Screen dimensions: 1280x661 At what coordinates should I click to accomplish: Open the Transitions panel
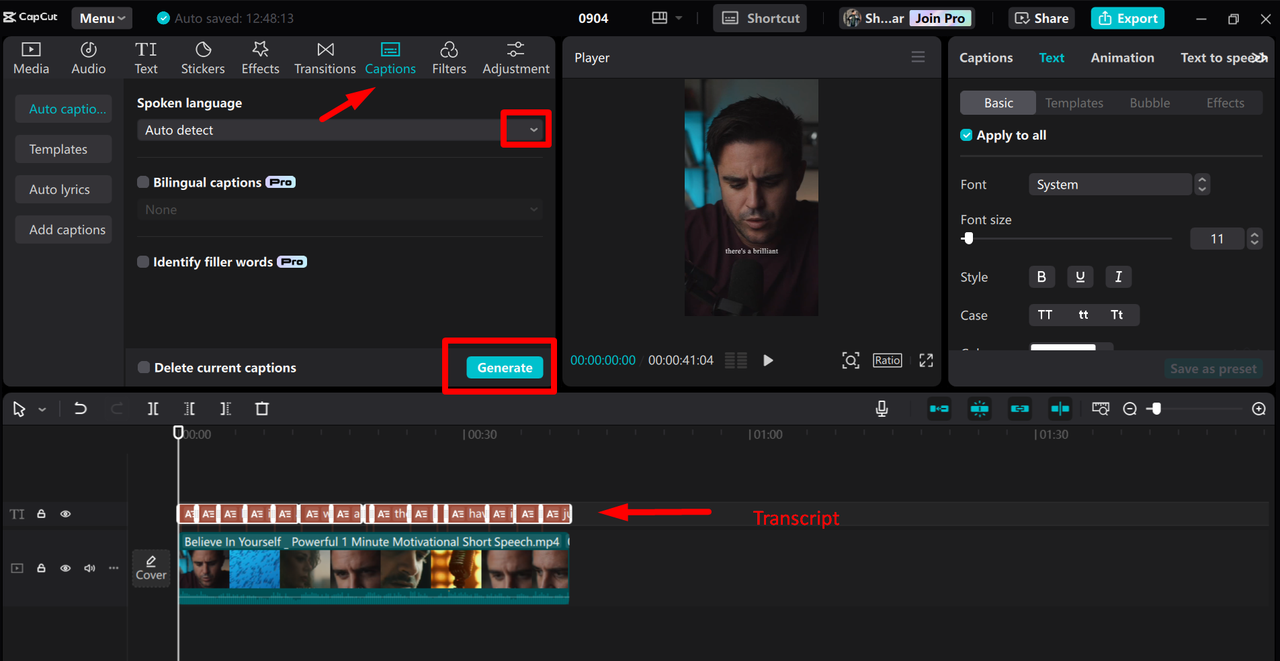[325, 58]
